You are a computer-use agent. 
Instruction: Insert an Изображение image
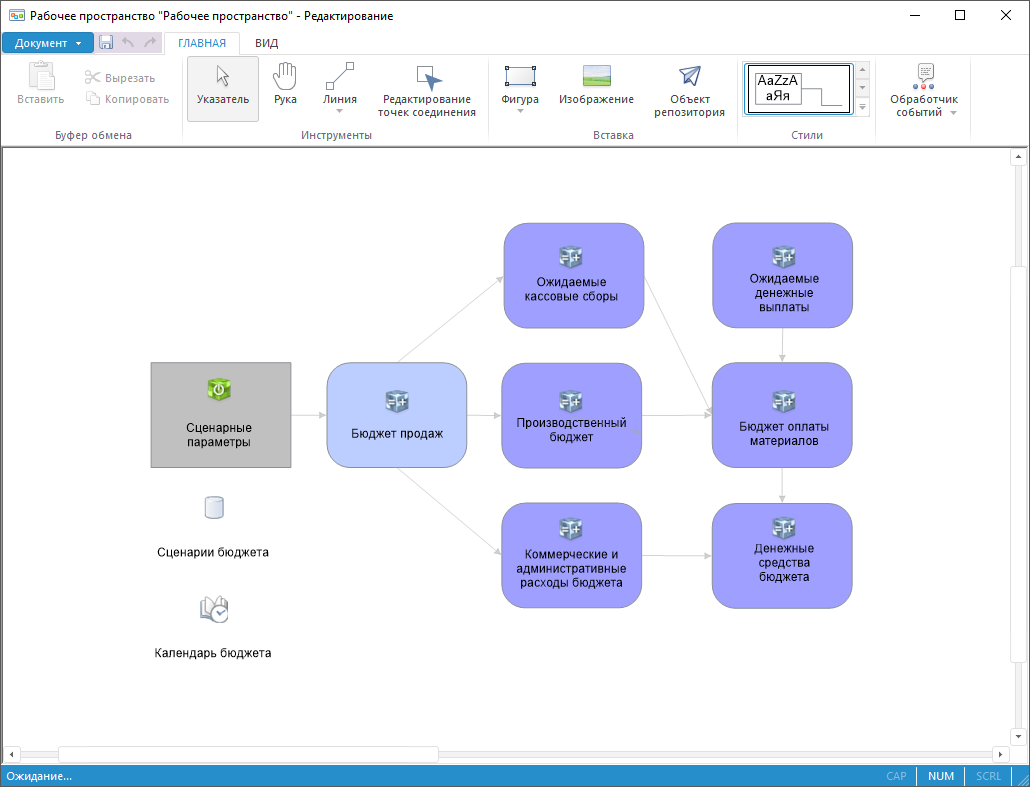596,85
